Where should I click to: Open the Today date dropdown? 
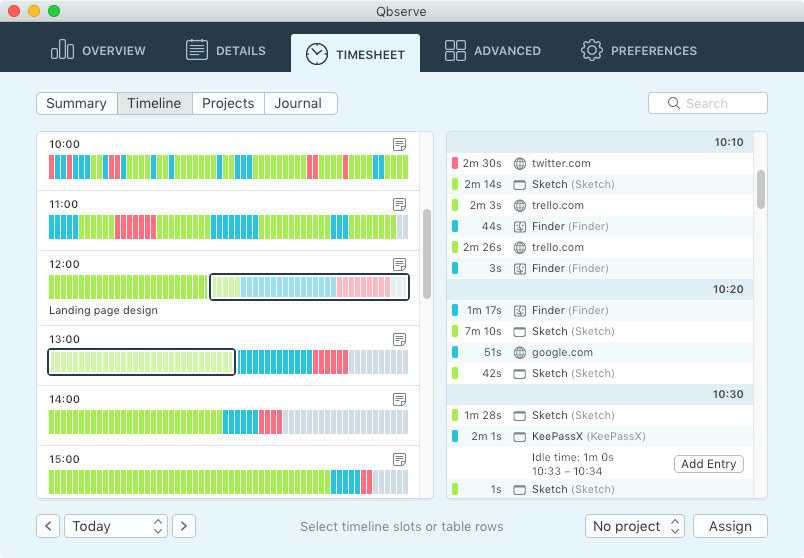point(116,526)
